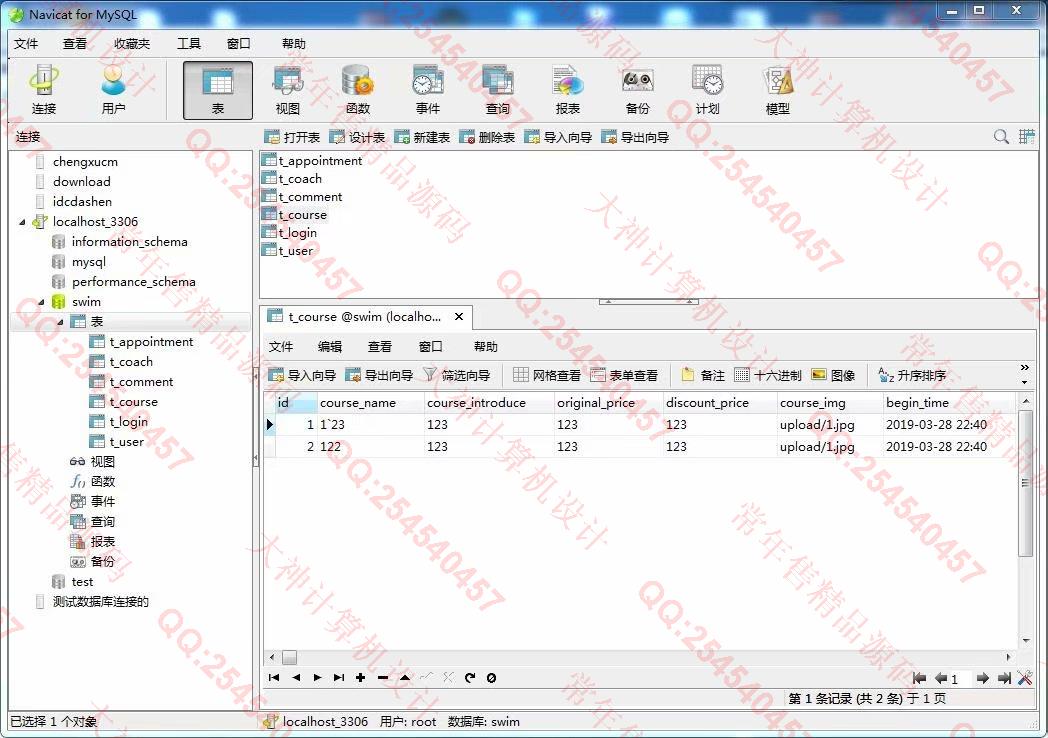The width and height of the screenshot is (1048, 738).
Task: Open 备份 backup in main toolbar
Action: coord(637,90)
